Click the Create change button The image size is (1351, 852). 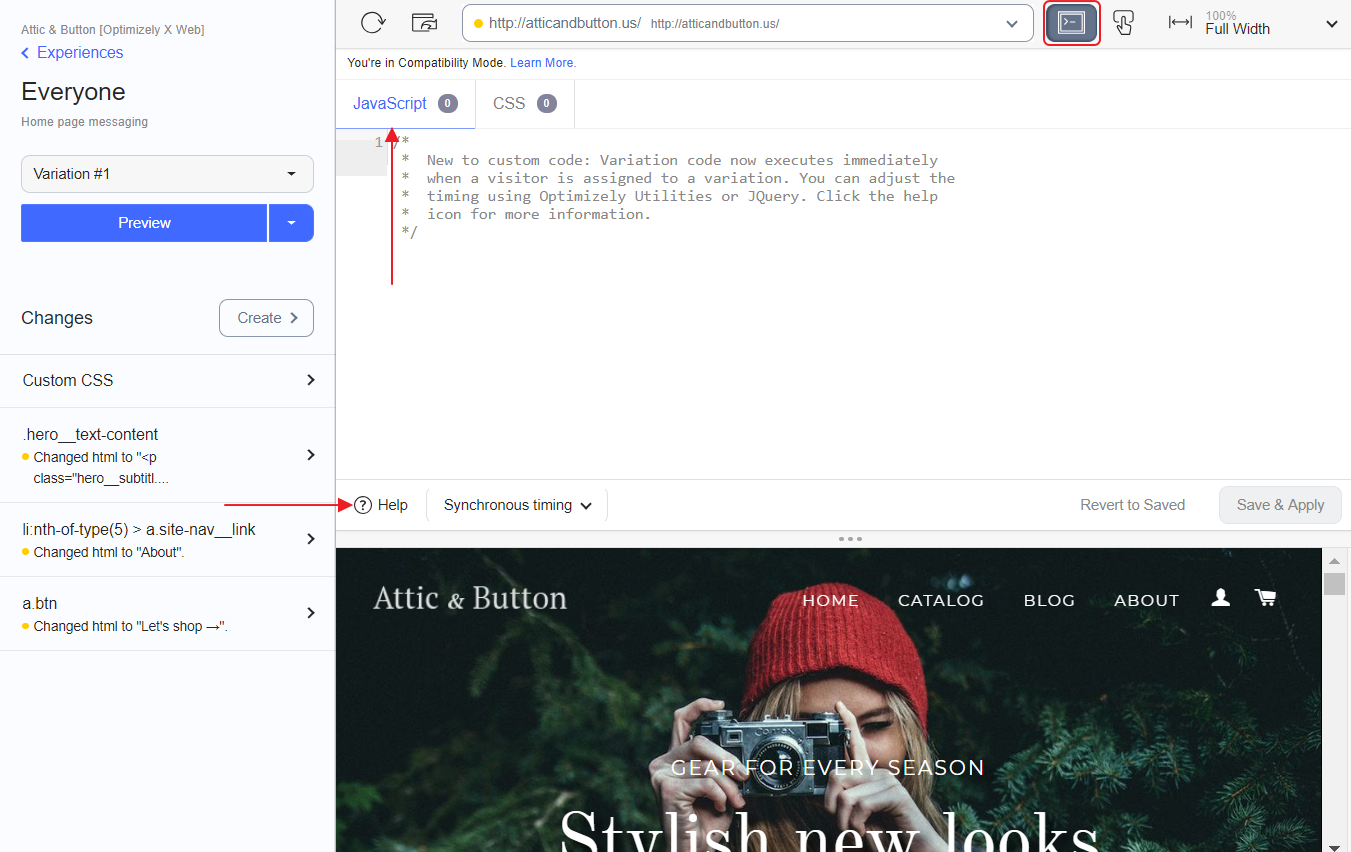point(266,318)
